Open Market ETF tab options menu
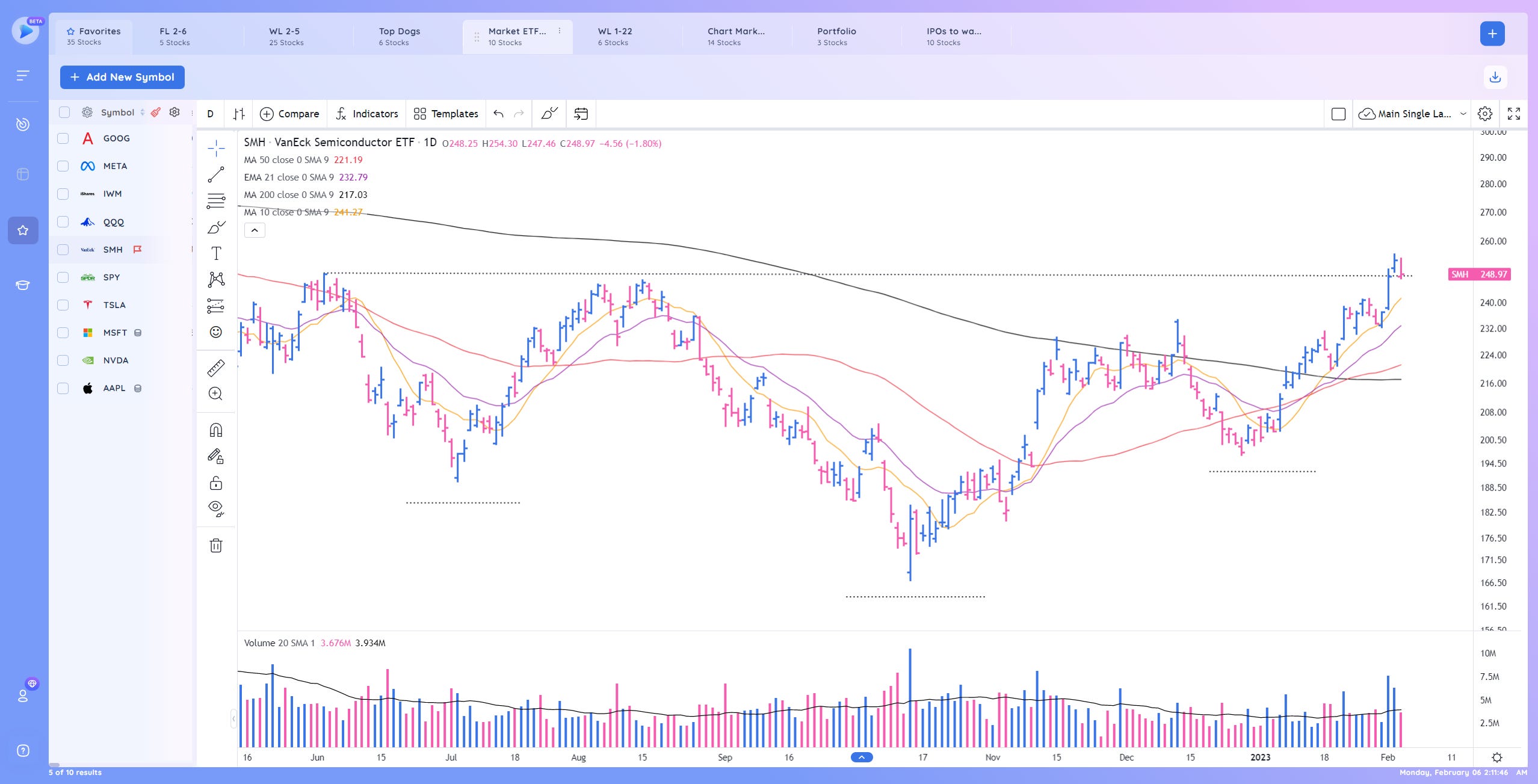The height and width of the screenshot is (784, 1538). point(560,31)
